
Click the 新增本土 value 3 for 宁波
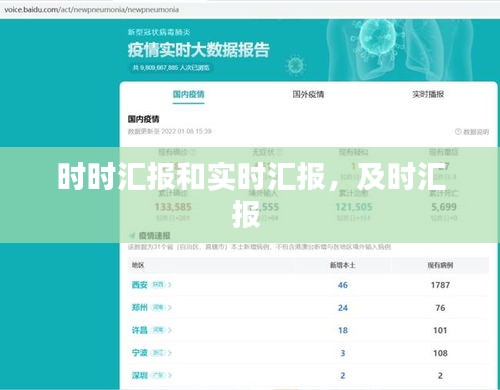[x=343, y=353]
